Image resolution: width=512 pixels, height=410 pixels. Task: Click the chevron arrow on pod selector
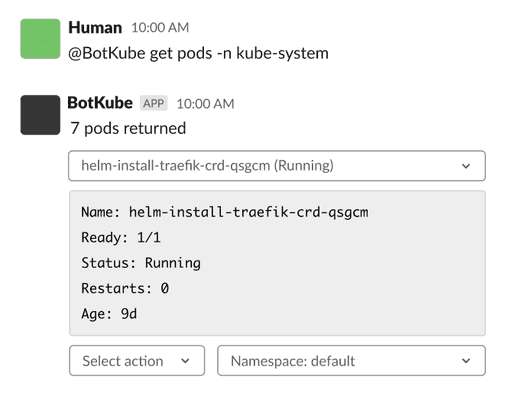tap(466, 166)
